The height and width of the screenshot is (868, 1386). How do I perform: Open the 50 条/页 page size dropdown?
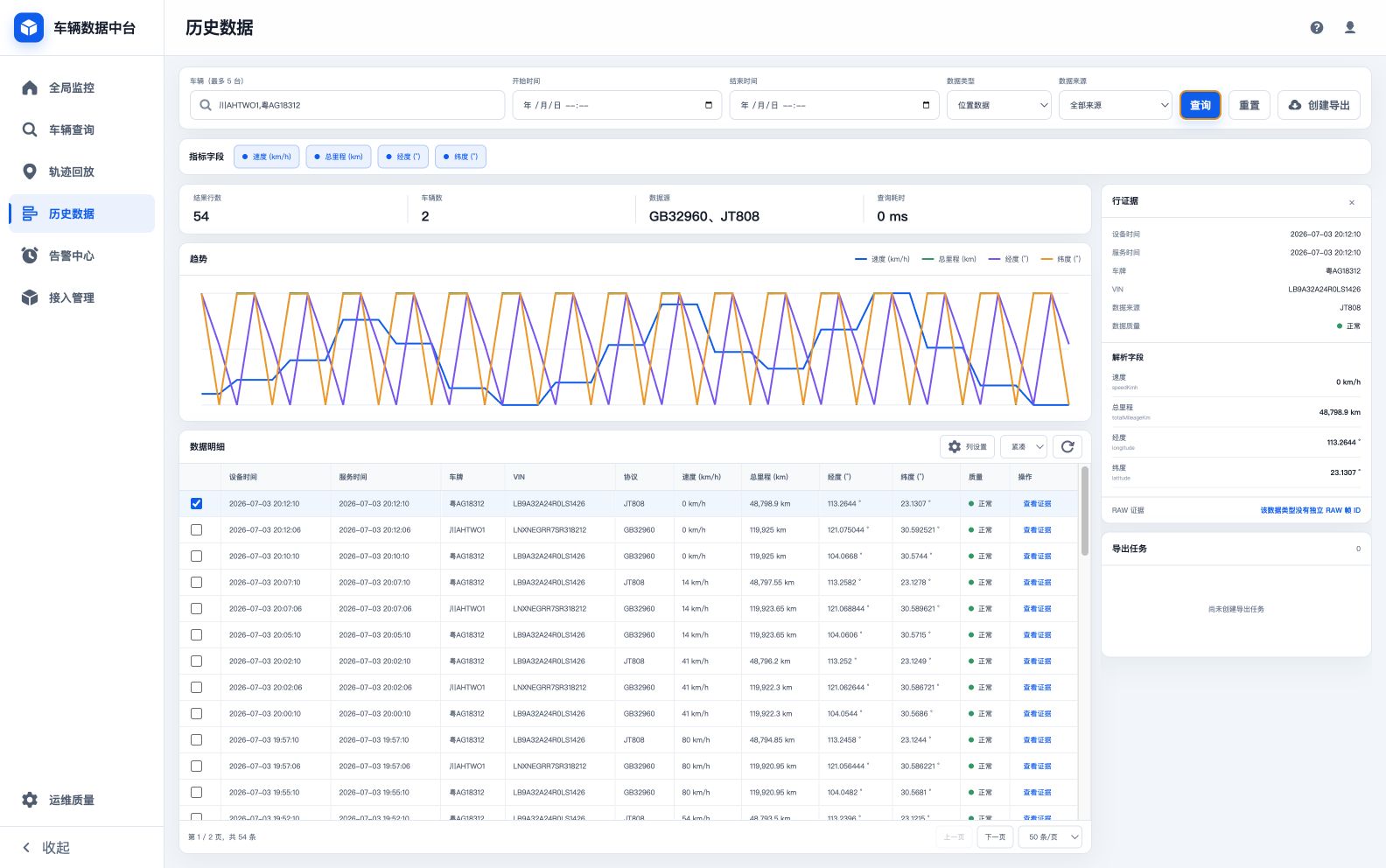pos(1051,836)
